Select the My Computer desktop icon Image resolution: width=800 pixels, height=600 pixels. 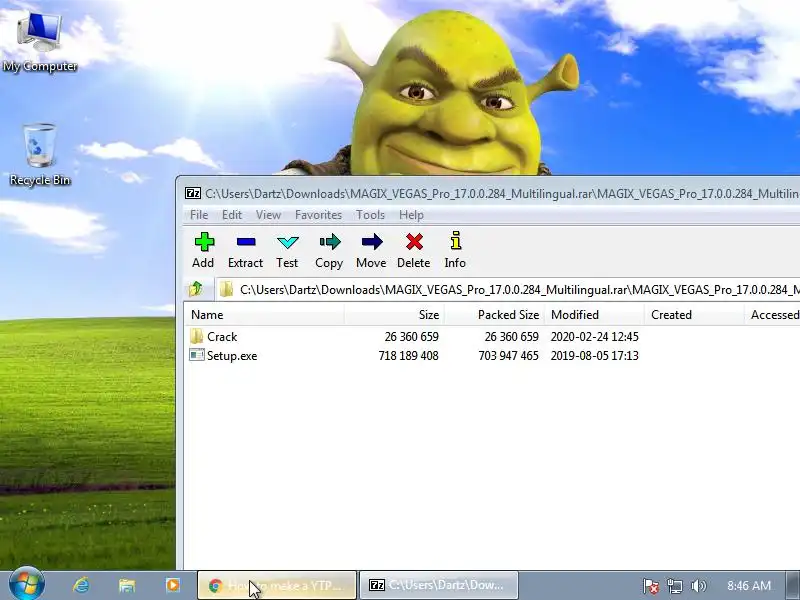[x=40, y=43]
